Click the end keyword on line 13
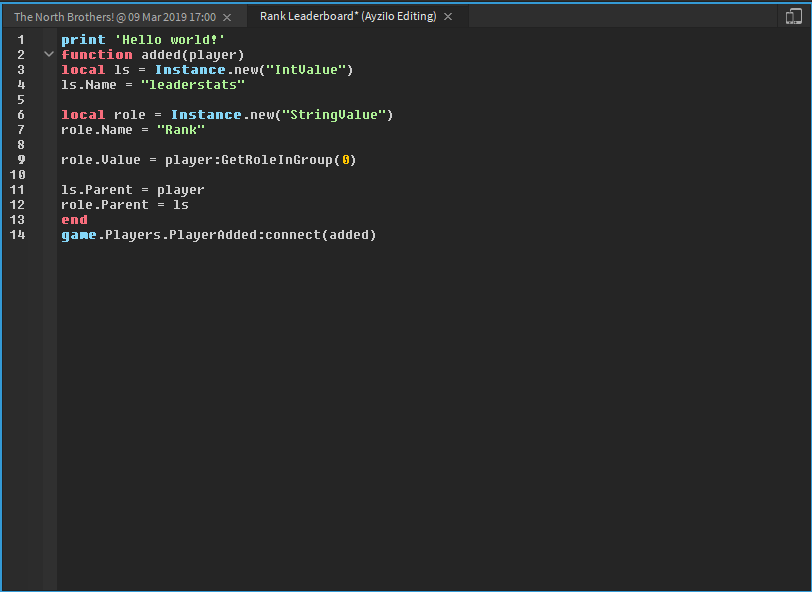This screenshot has width=812, height=592. point(74,219)
